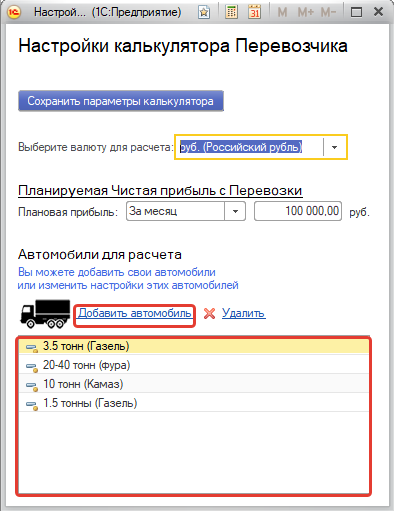Image resolution: width=394 pixels, height=511 pixels.
Task: Click the M- memory subtract button
Action: tap(328, 13)
